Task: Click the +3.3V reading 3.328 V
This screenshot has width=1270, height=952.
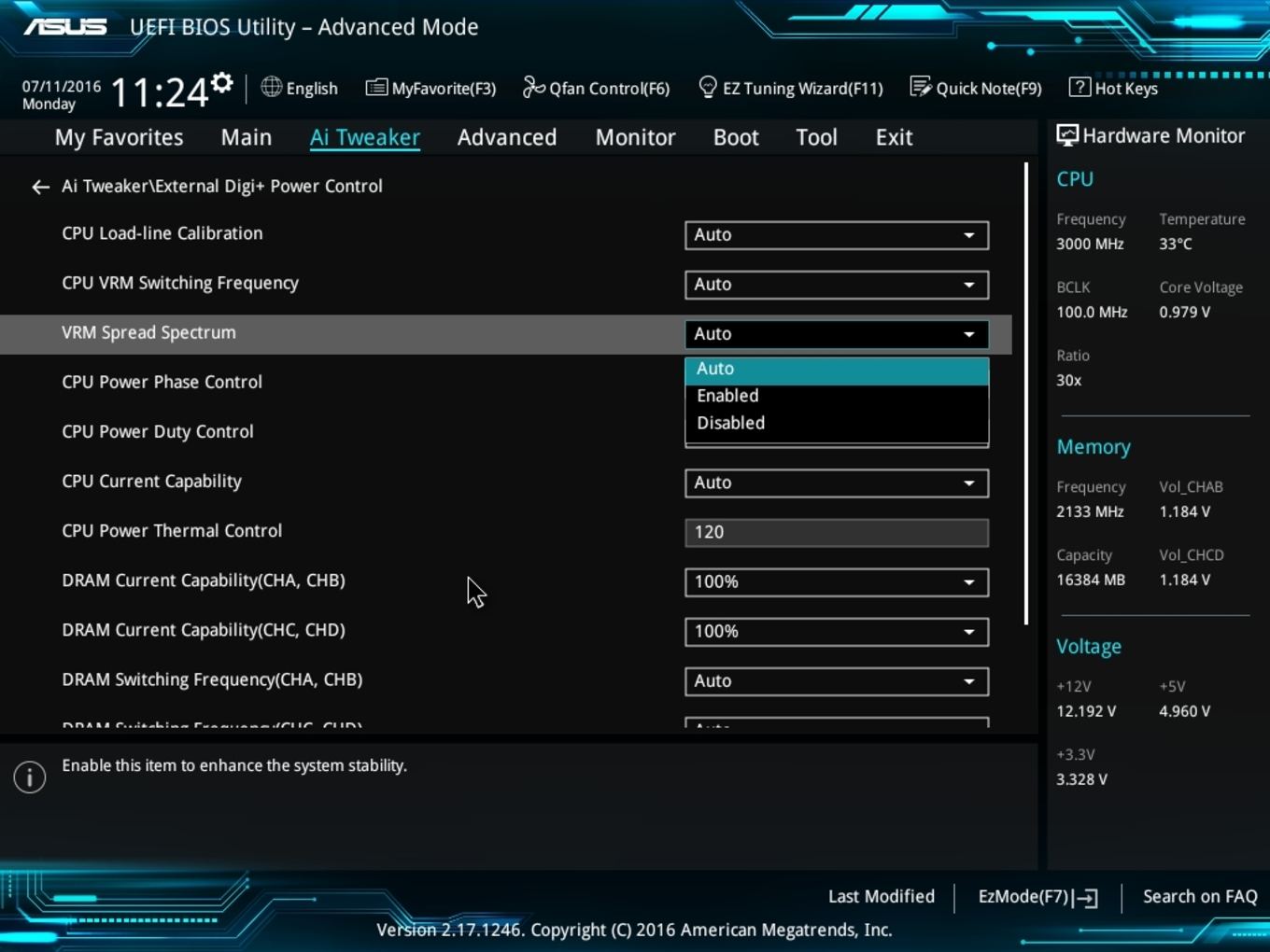Action: [1081, 779]
